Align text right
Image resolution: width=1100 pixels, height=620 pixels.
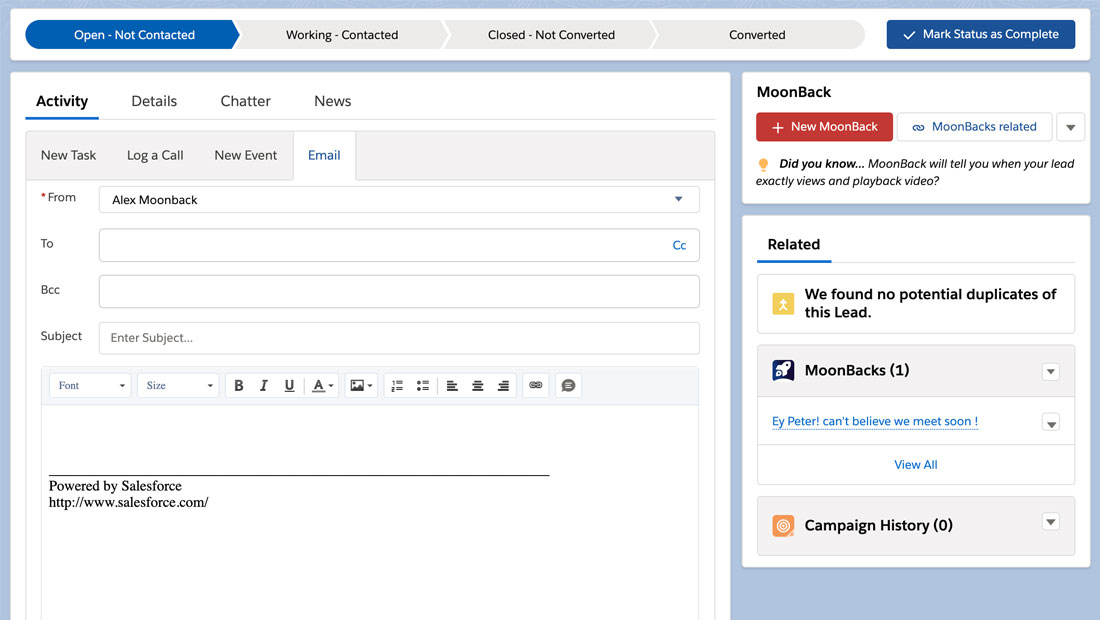click(x=503, y=386)
